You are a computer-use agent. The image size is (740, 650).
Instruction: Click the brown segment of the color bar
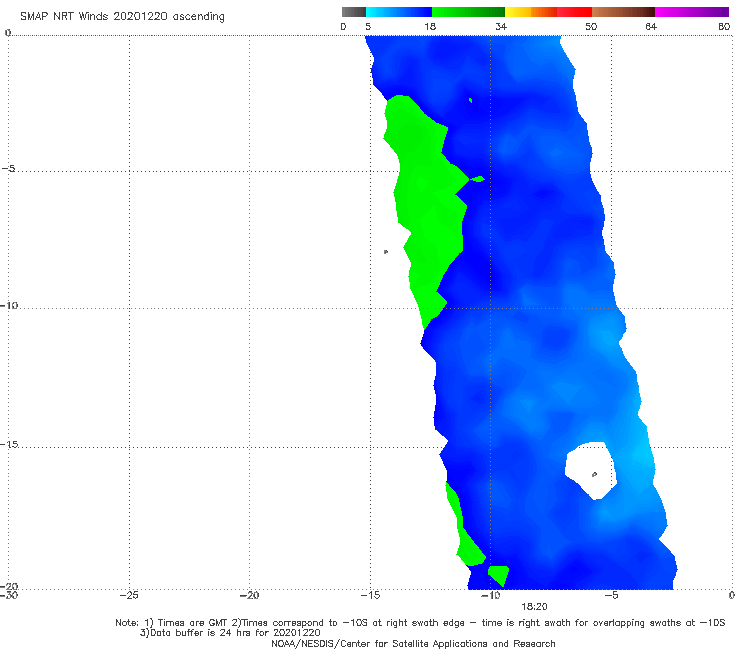(x=623, y=12)
